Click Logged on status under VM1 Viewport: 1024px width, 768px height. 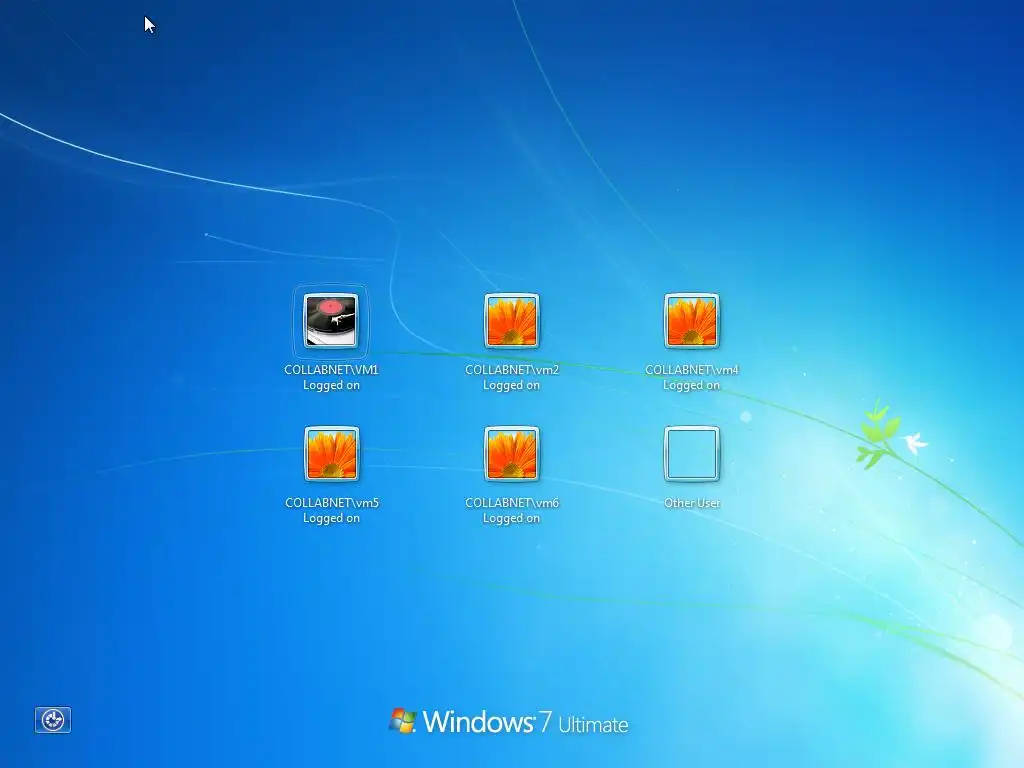pyautogui.click(x=331, y=385)
